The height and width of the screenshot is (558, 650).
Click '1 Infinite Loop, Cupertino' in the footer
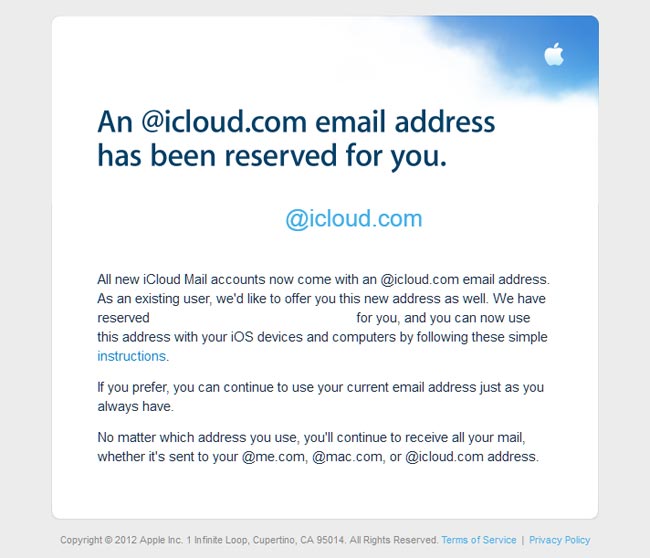[x=242, y=540]
